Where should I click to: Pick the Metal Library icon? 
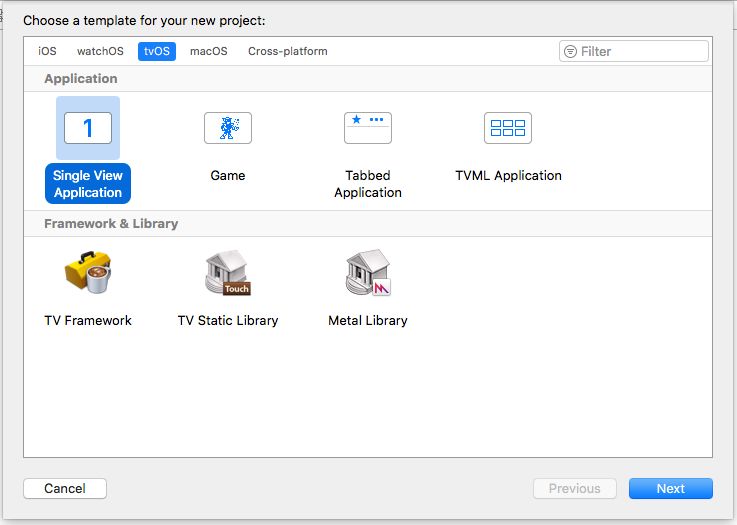368,273
